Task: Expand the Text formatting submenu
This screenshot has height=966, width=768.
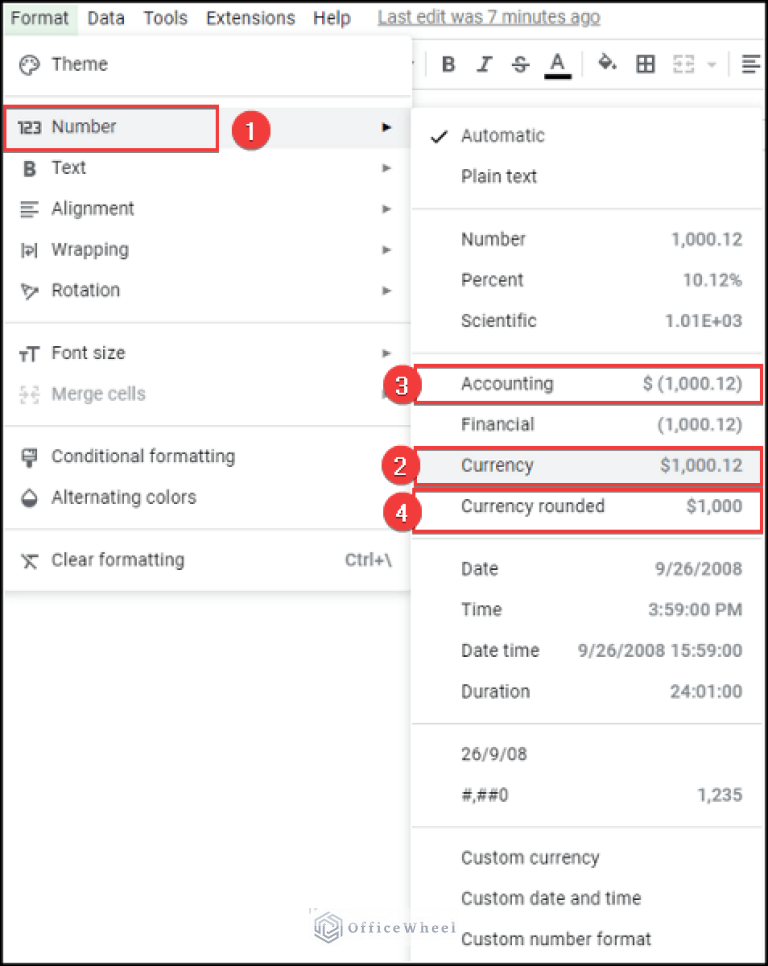Action: [x=68, y=167]
